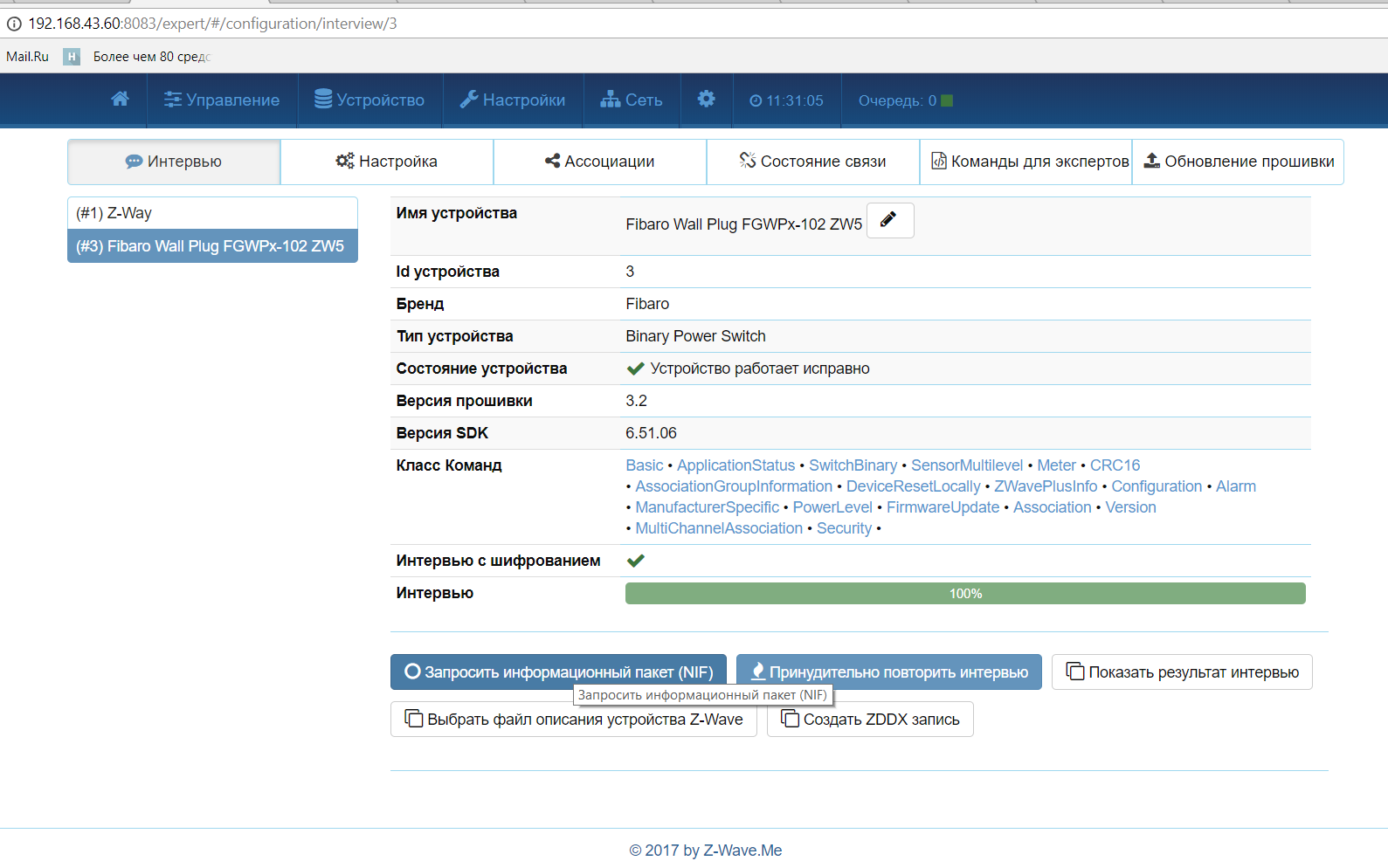Open the ZWavePlusInfo link
Viewport: 1388px width, 868px height.
pyautogui.click(x=1046, y=486)
